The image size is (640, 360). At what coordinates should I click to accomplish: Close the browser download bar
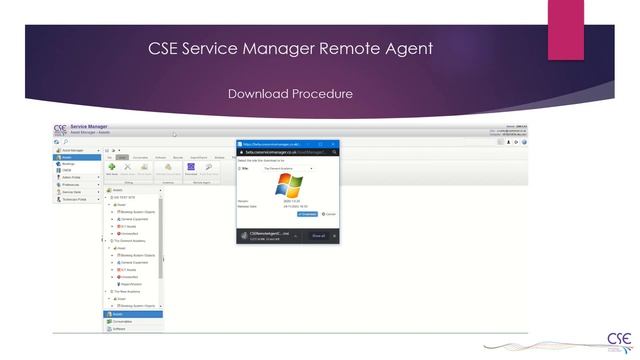tap(334, 236)
